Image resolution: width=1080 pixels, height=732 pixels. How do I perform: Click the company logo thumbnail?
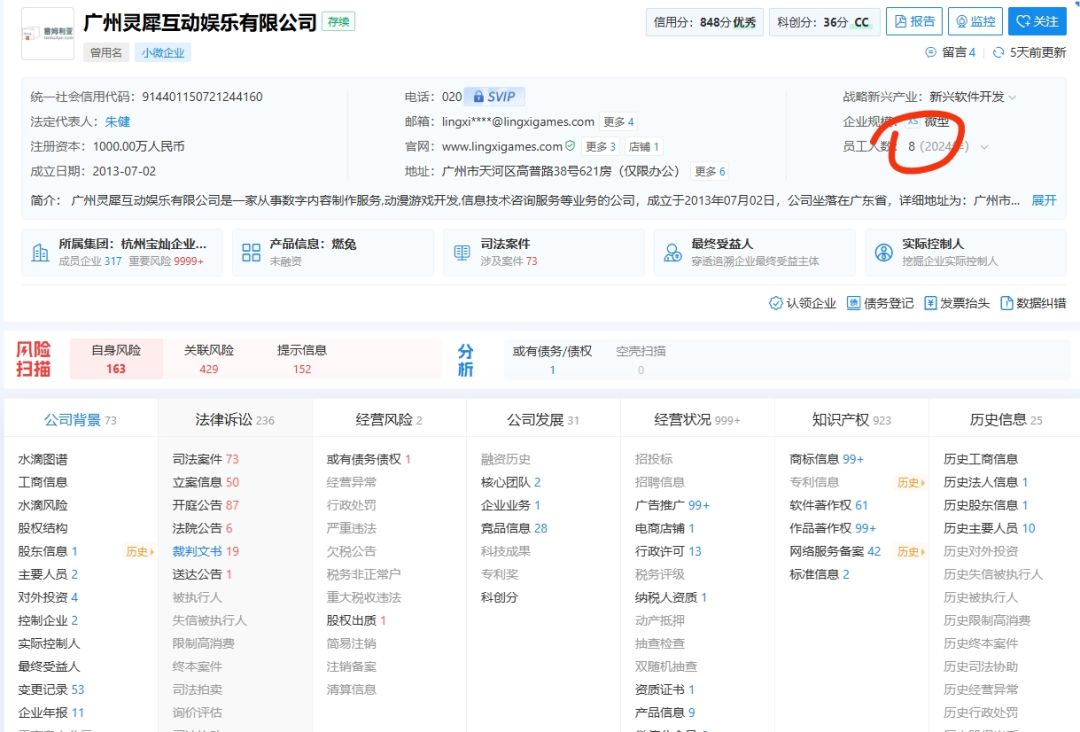(48, 34)
